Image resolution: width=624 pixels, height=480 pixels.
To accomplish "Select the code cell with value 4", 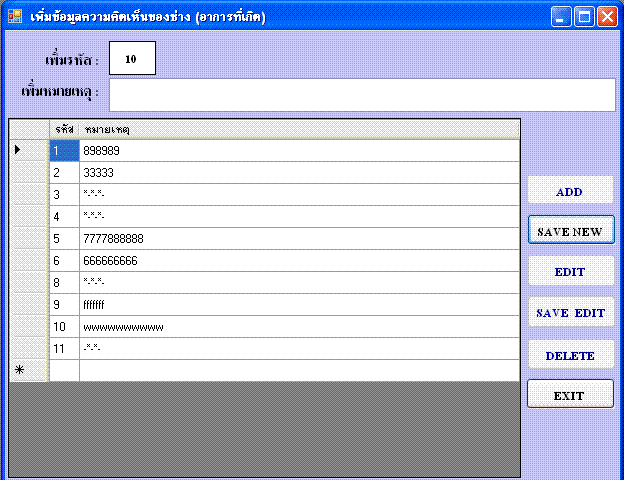I will click(64, 217).
